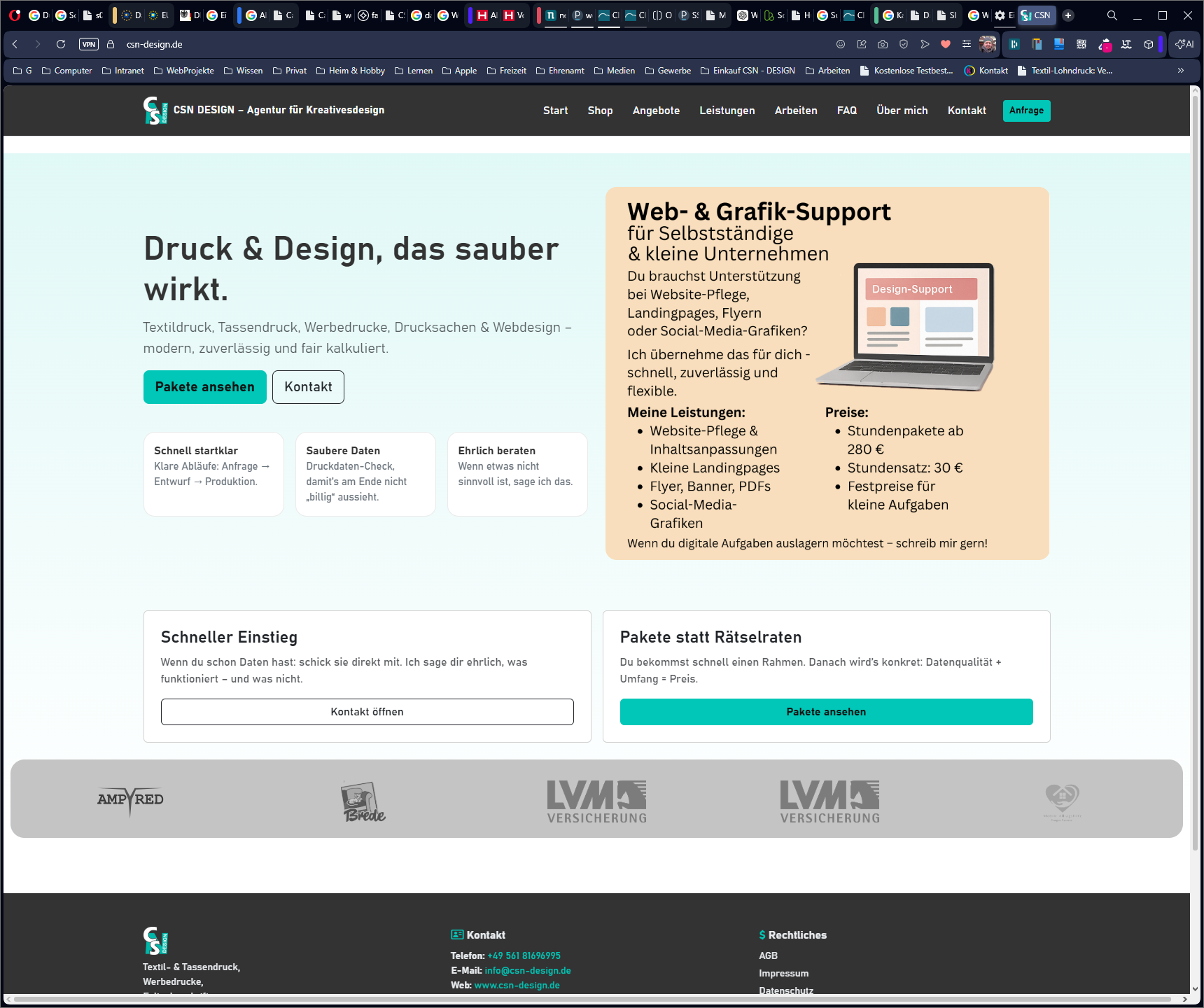Open the Einkauf CSN - DESIGN folder
The image size is (1204, 1008).
coord(748,71)
